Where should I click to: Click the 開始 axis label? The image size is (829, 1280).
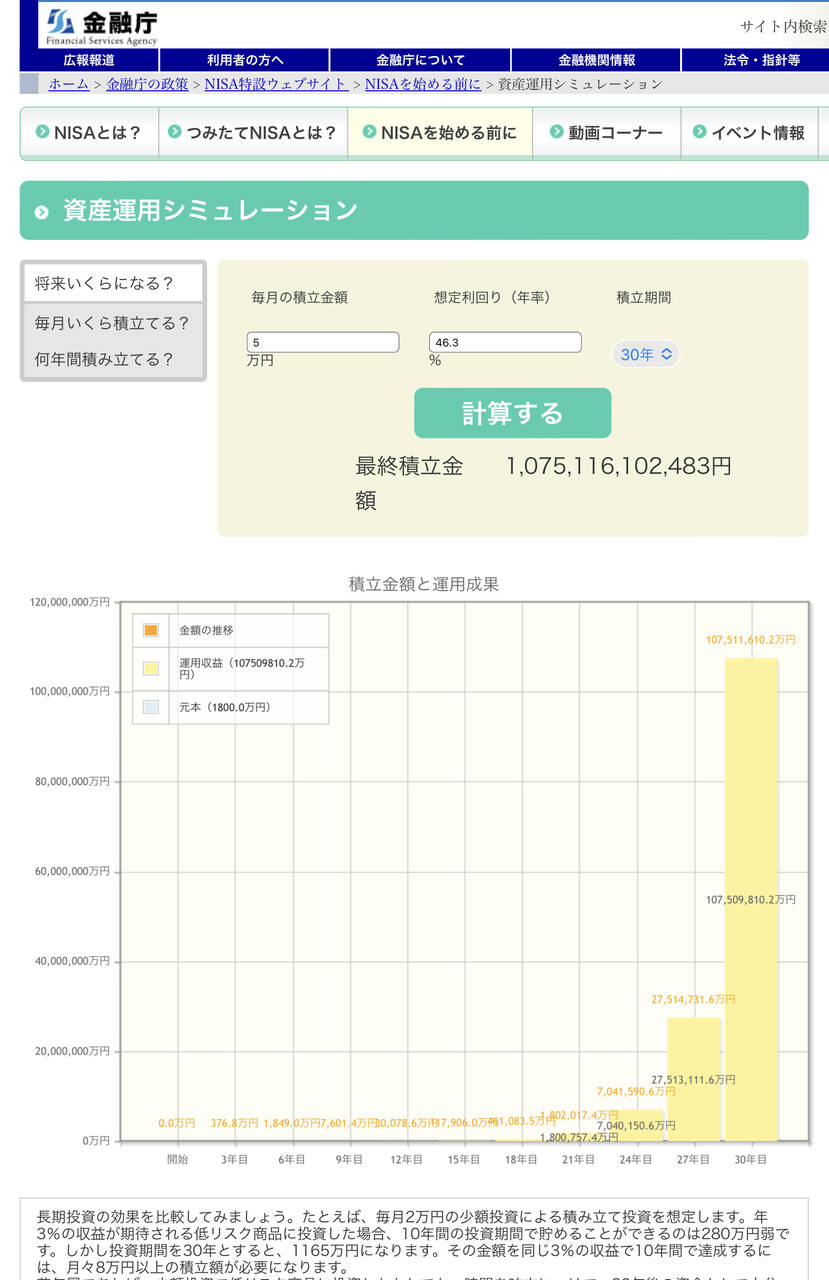(177, 1159)
